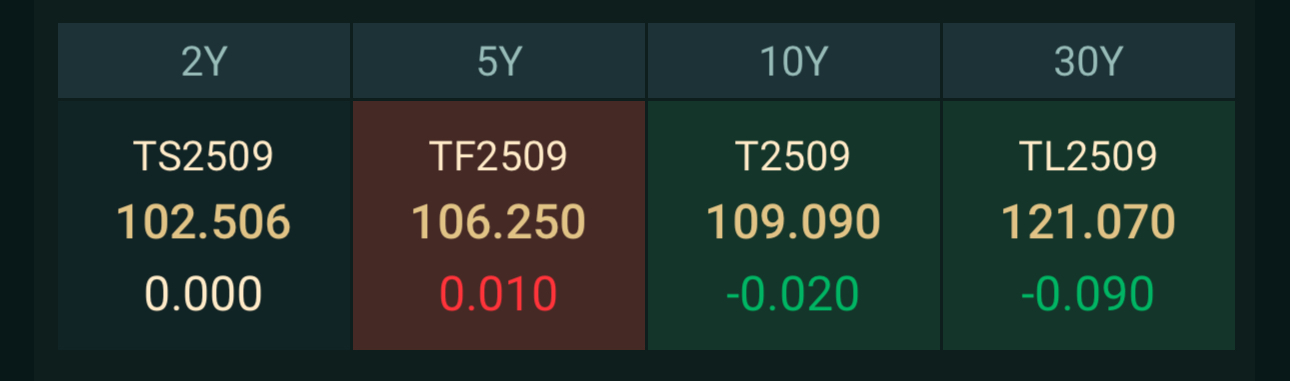Screen dimensions: 1290x381
Task: Open the TL2509 contract label
Action: (1088, 156)
